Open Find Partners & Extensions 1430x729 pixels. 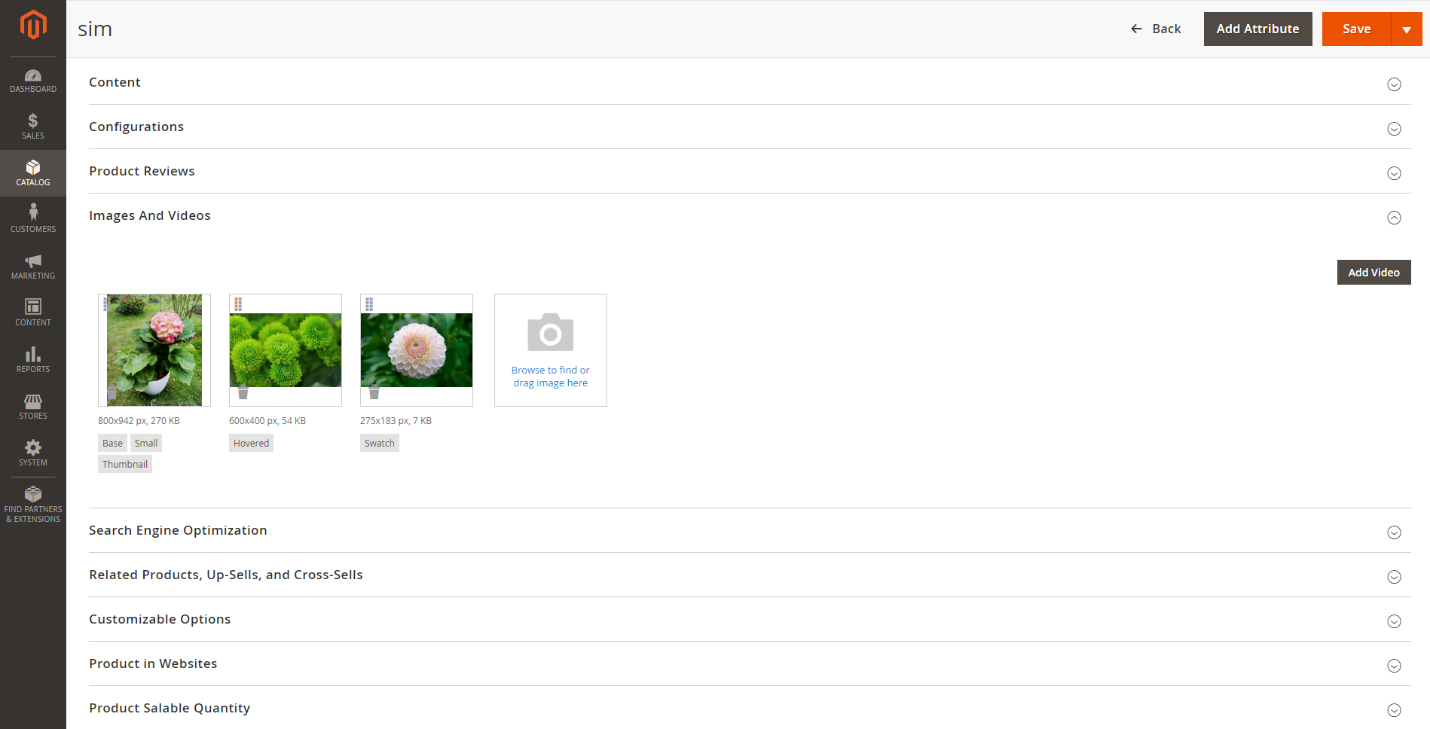33,504
